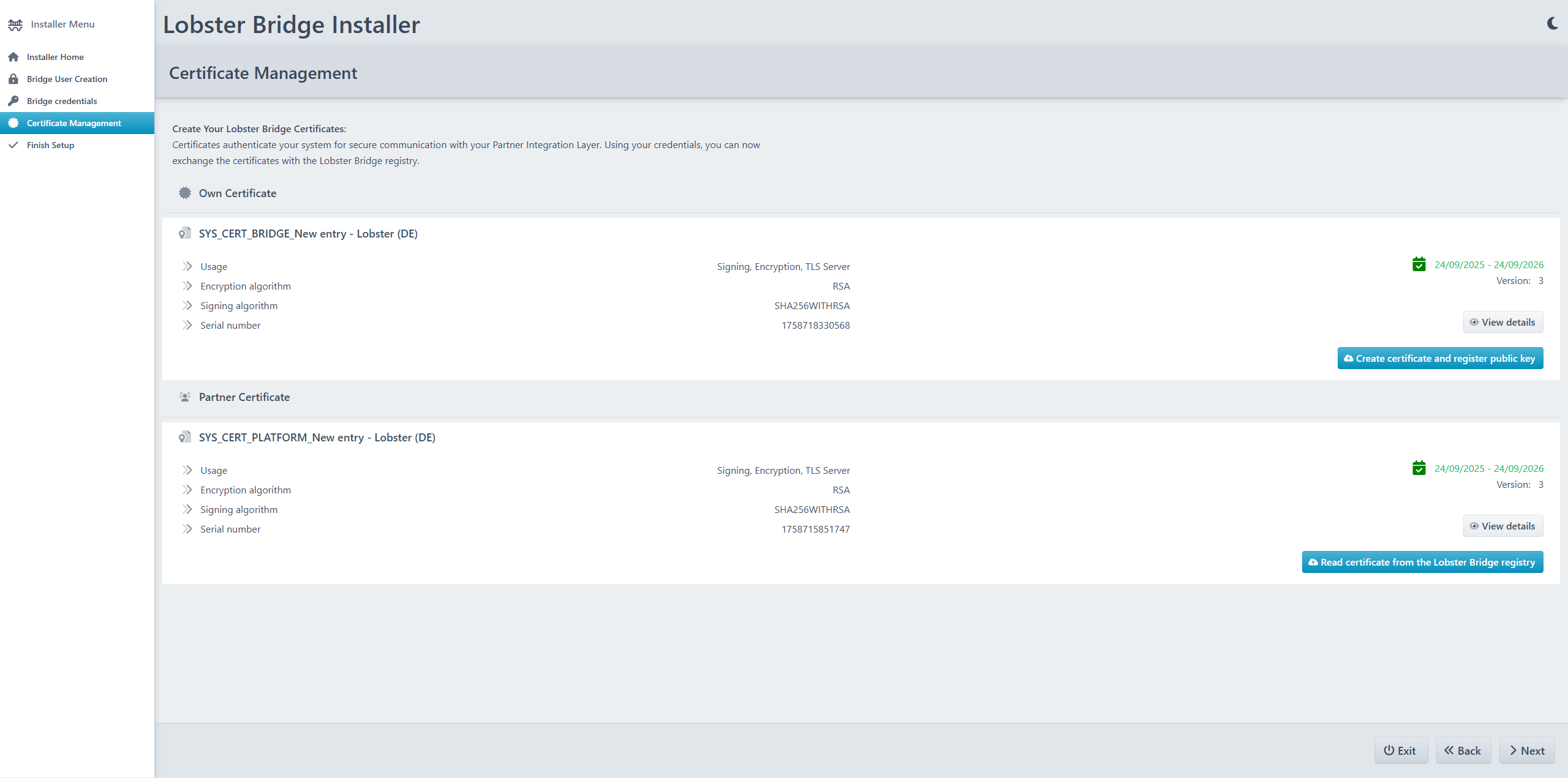This screenshot has height=778, width=1568.
Task: Click the green calendar icon for bridge certificate
Action: point(1419,264)
